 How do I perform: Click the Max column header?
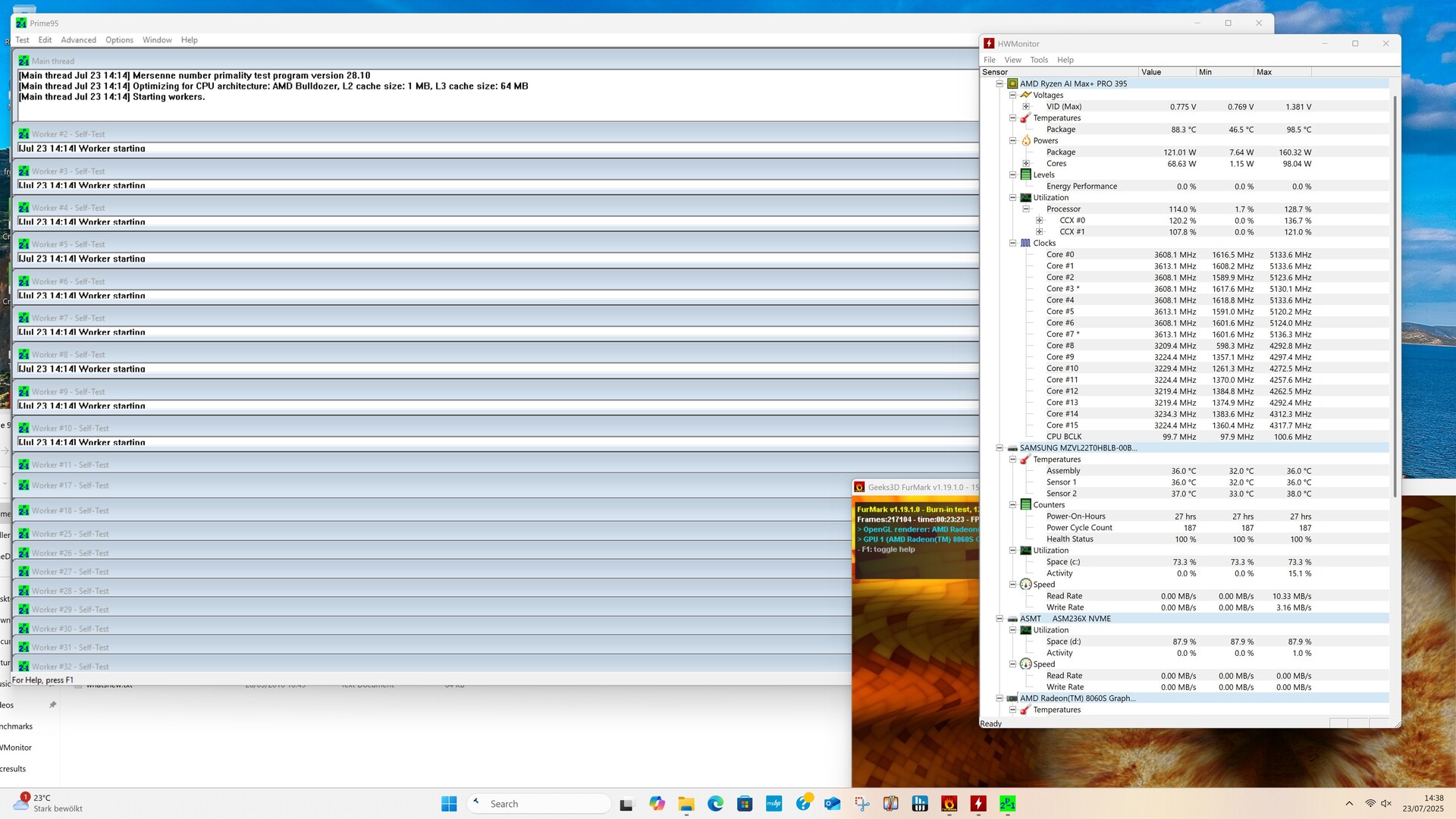click(1282, 72)
